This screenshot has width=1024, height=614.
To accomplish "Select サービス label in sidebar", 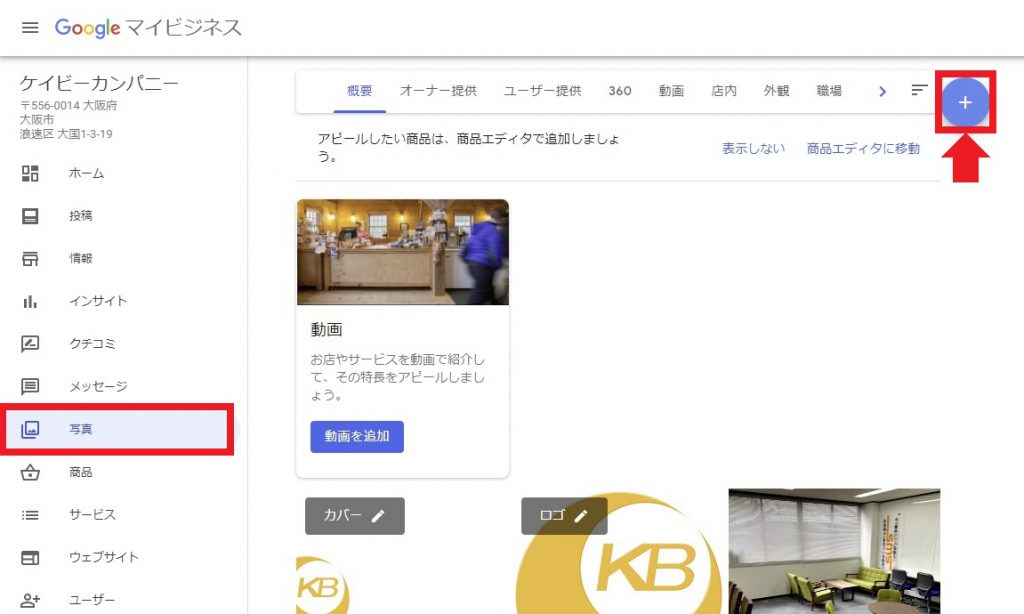I will [x=92, y=515].
